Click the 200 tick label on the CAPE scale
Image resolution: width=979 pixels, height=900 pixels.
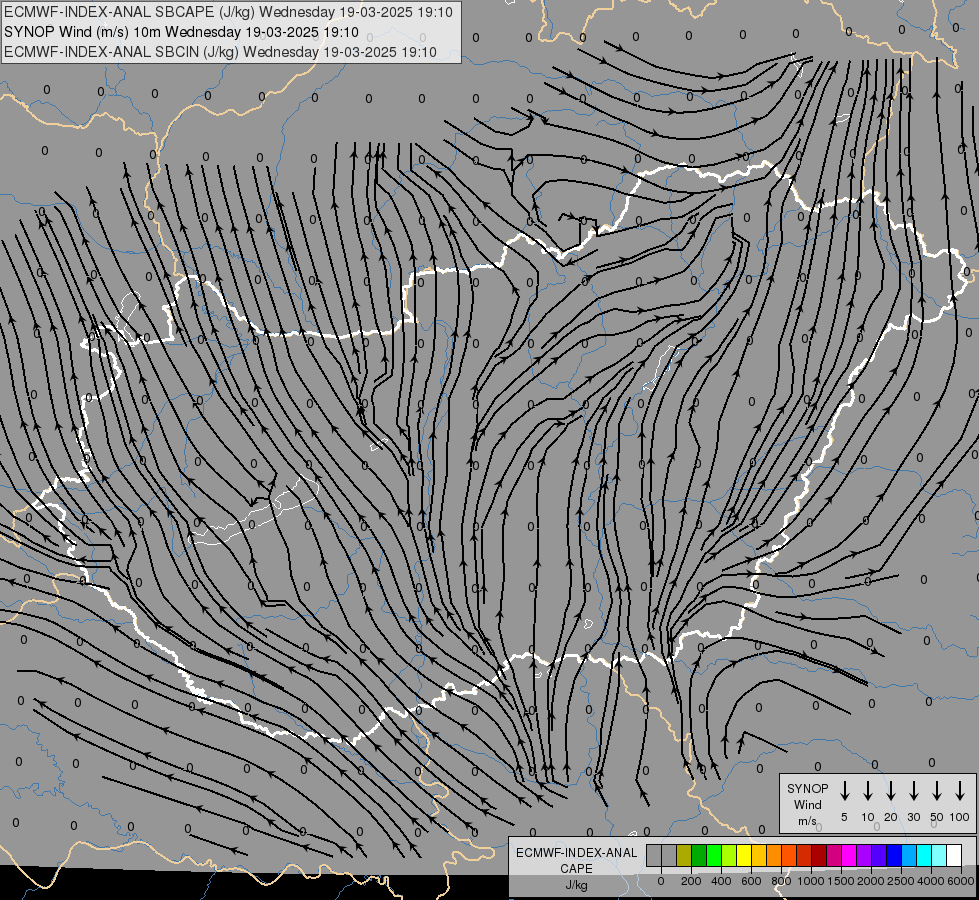click(691, 881)
